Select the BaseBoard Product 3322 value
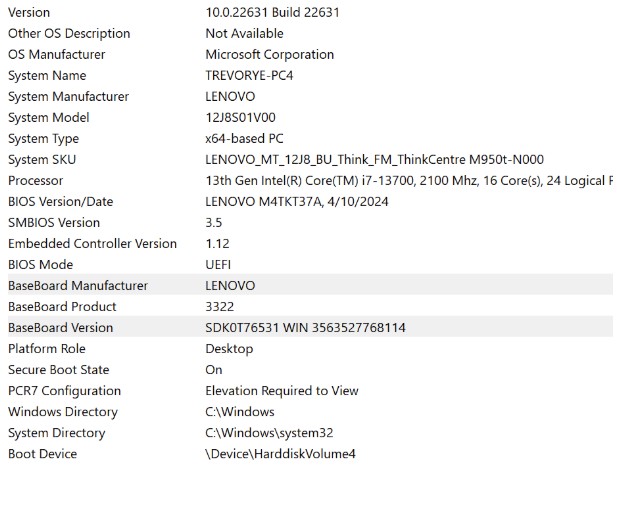The height and width of the screenshot is (506, 617). click(x=219, y=306)
